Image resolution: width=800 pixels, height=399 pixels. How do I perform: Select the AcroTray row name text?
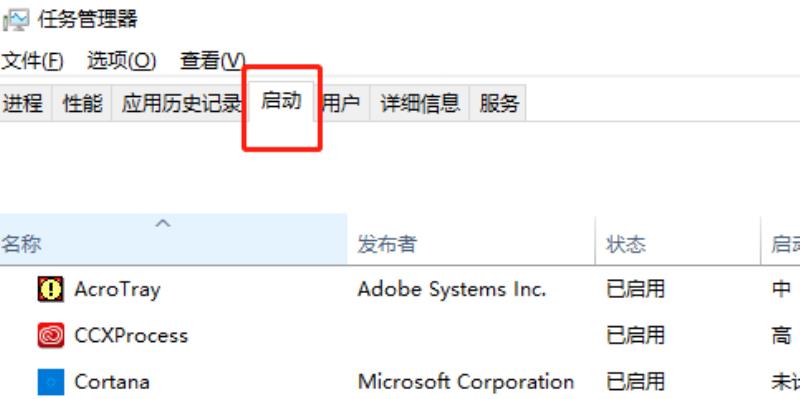[x=117, y=289]
